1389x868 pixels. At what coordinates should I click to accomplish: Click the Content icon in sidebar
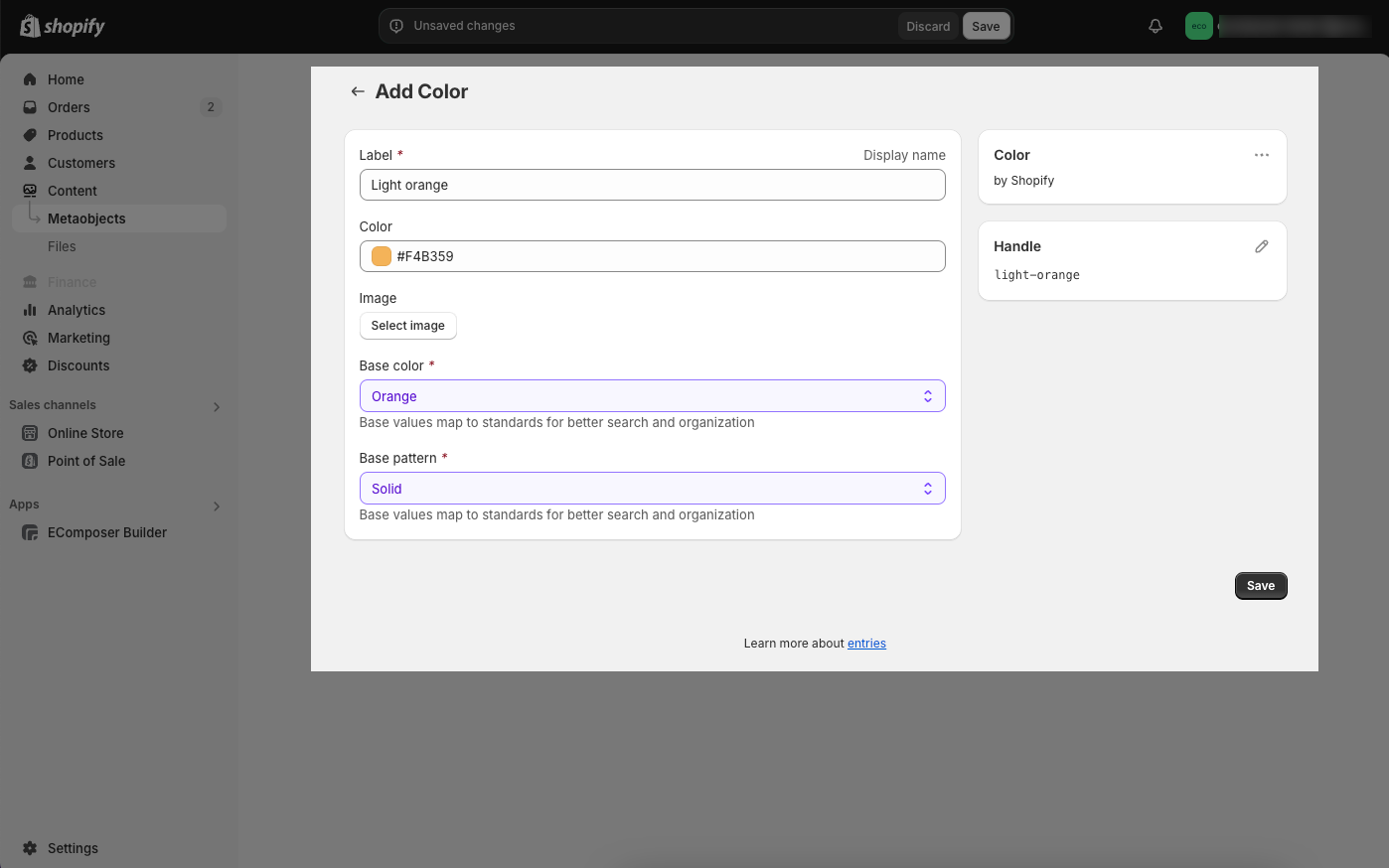click(x=30, y=191)
